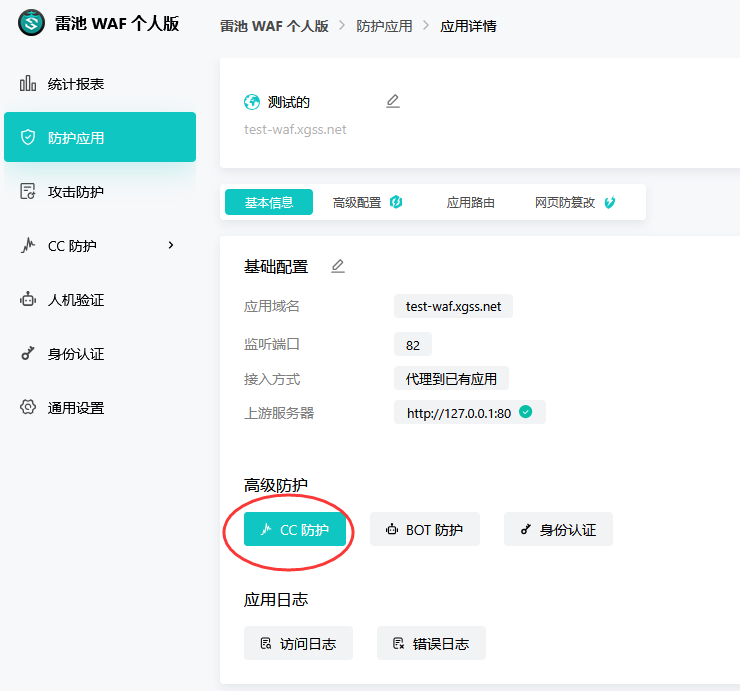Click 防护应用 in the breadcrumb
Image resolution: width=740 pixels, height=691 pixels.
pyautogui.click(x=384, y=26)
